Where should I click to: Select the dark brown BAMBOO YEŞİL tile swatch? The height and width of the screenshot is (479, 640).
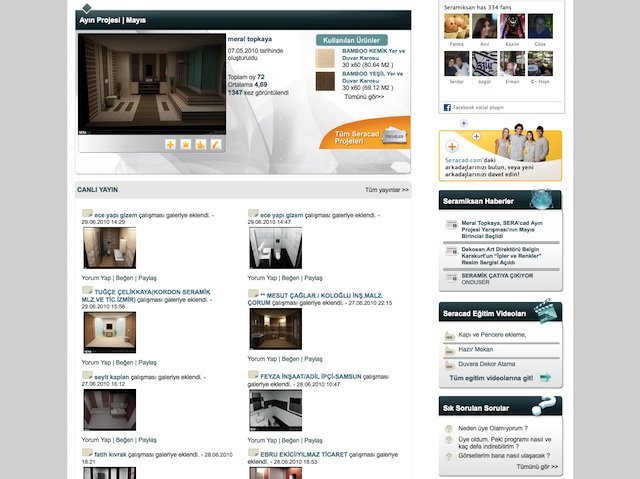(325, 81)
